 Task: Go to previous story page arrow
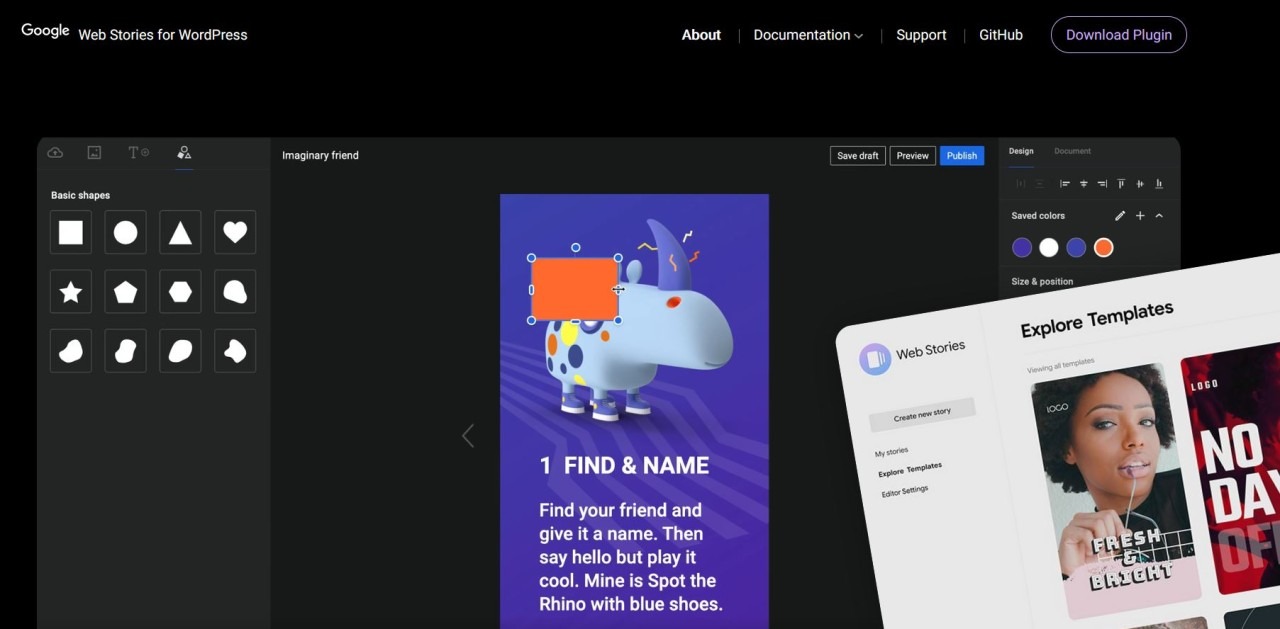point(467,436)
